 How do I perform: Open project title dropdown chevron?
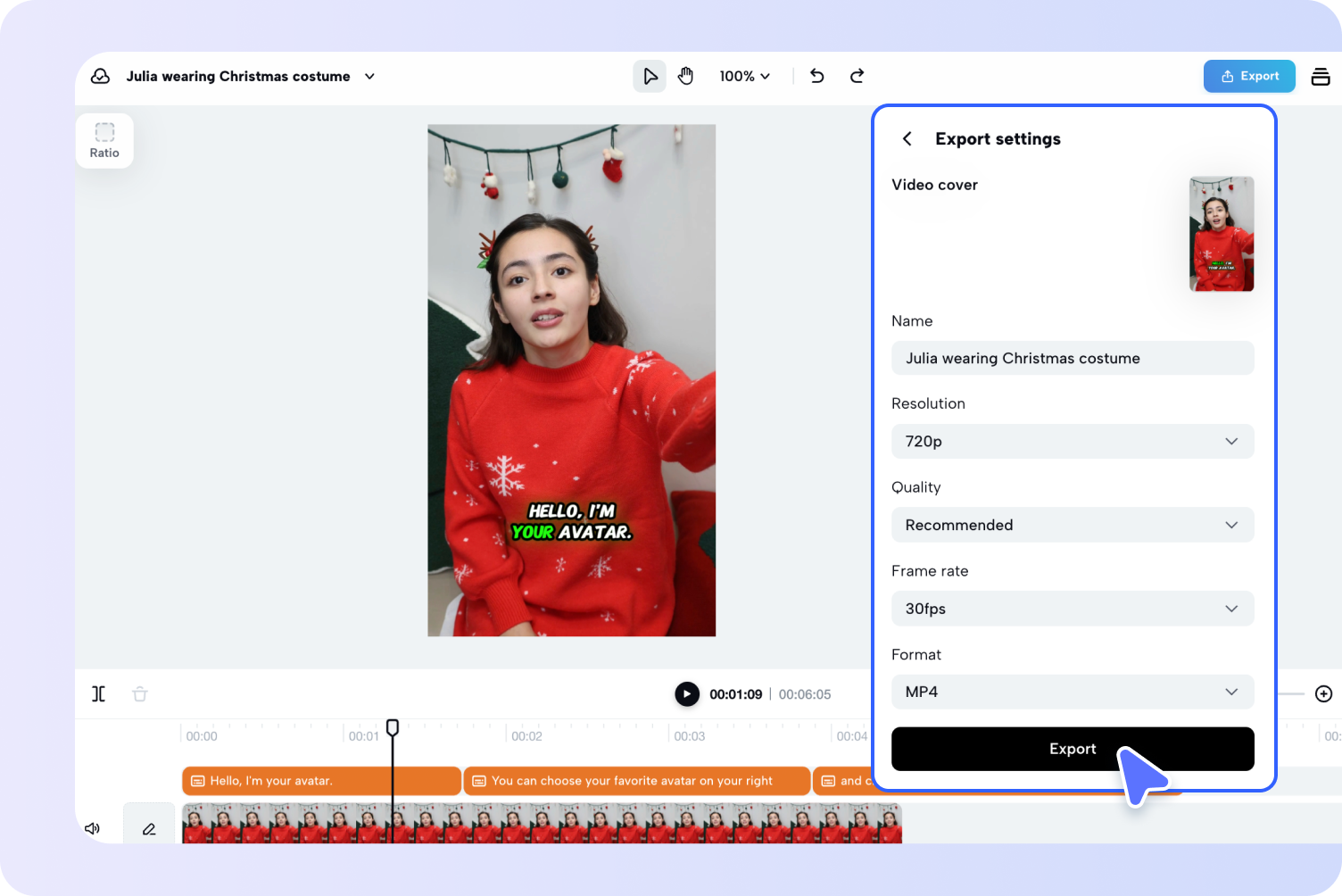tap(369, 77)
